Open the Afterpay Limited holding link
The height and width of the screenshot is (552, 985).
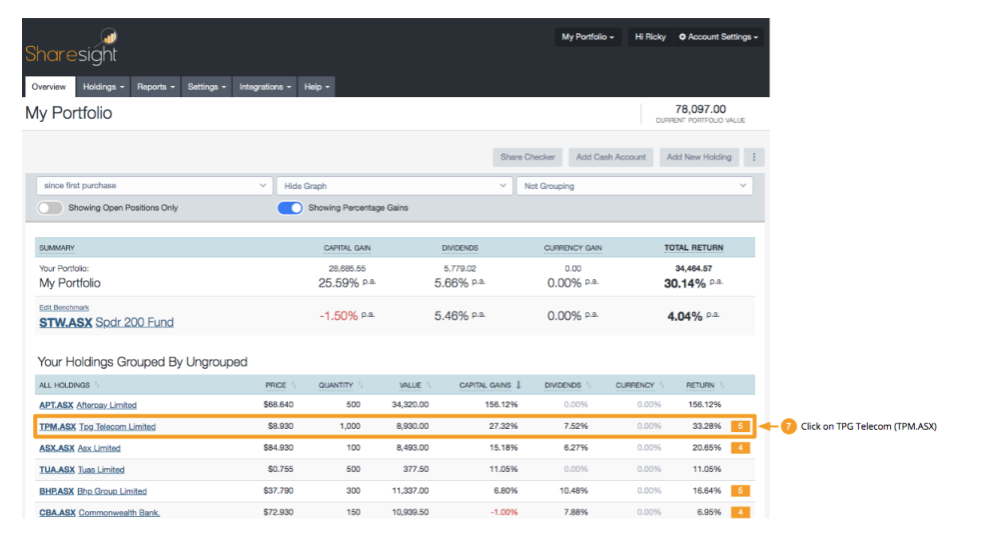[106, 405]
